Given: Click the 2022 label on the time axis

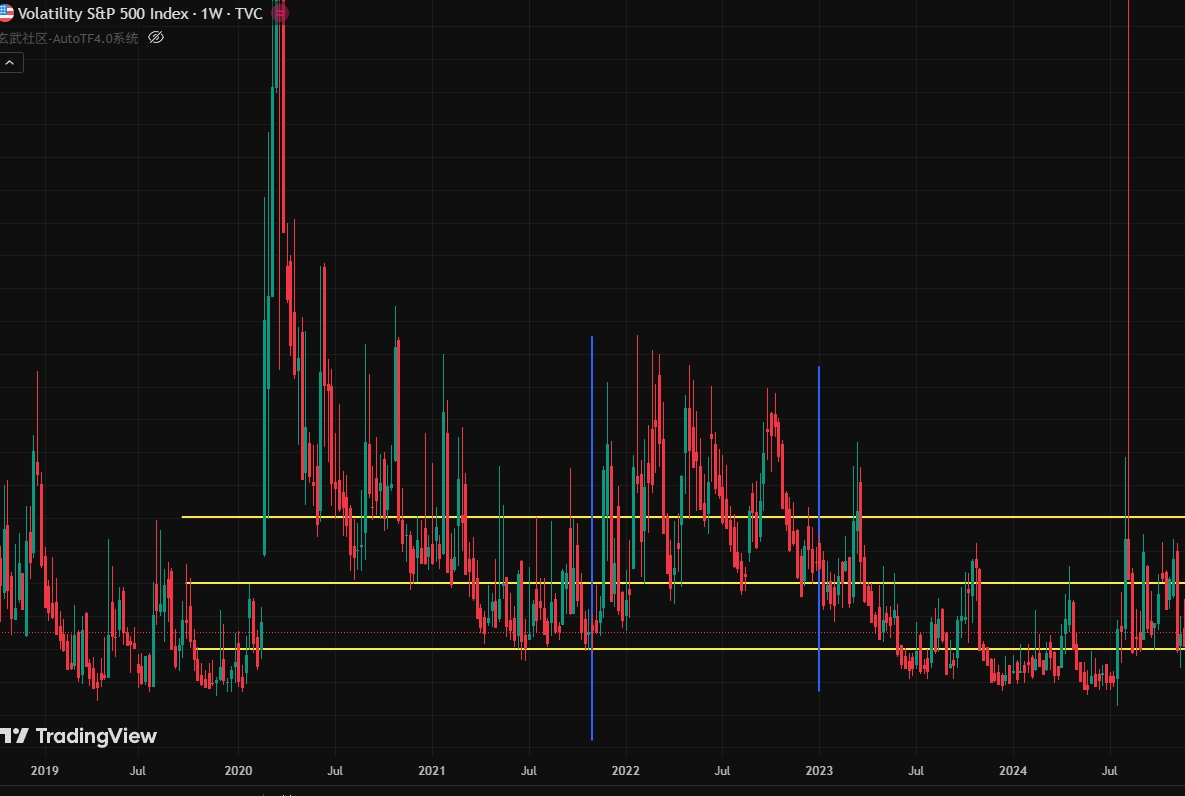Looking at the screenshot, I should pyautogui.click(x=625, y=771).
